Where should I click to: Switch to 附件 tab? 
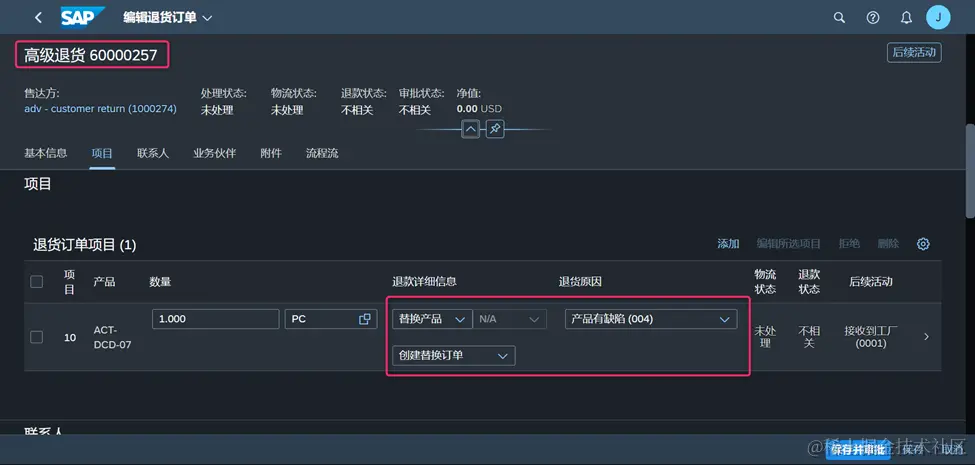click(x=271, y=153)
